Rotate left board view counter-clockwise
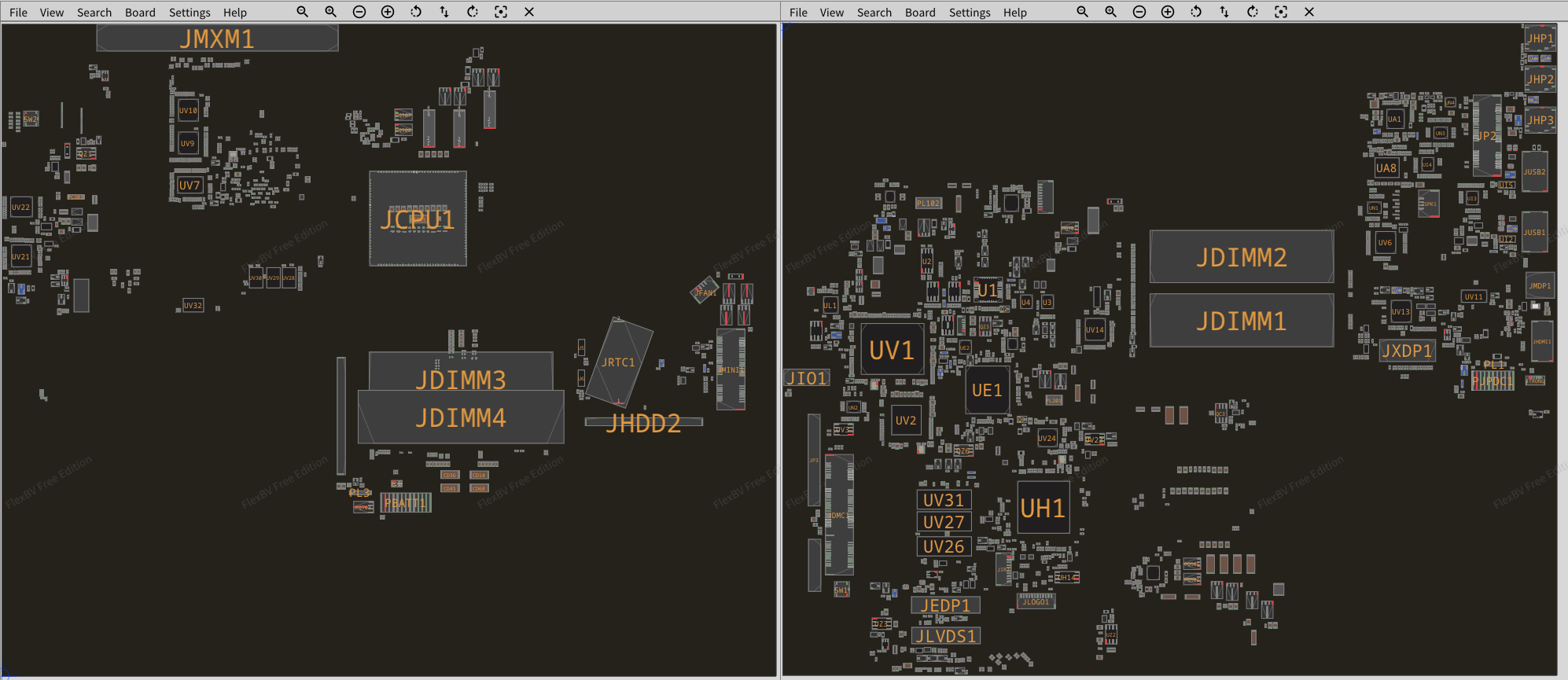Screen dimensions: 1568x680 pos(416,12)
